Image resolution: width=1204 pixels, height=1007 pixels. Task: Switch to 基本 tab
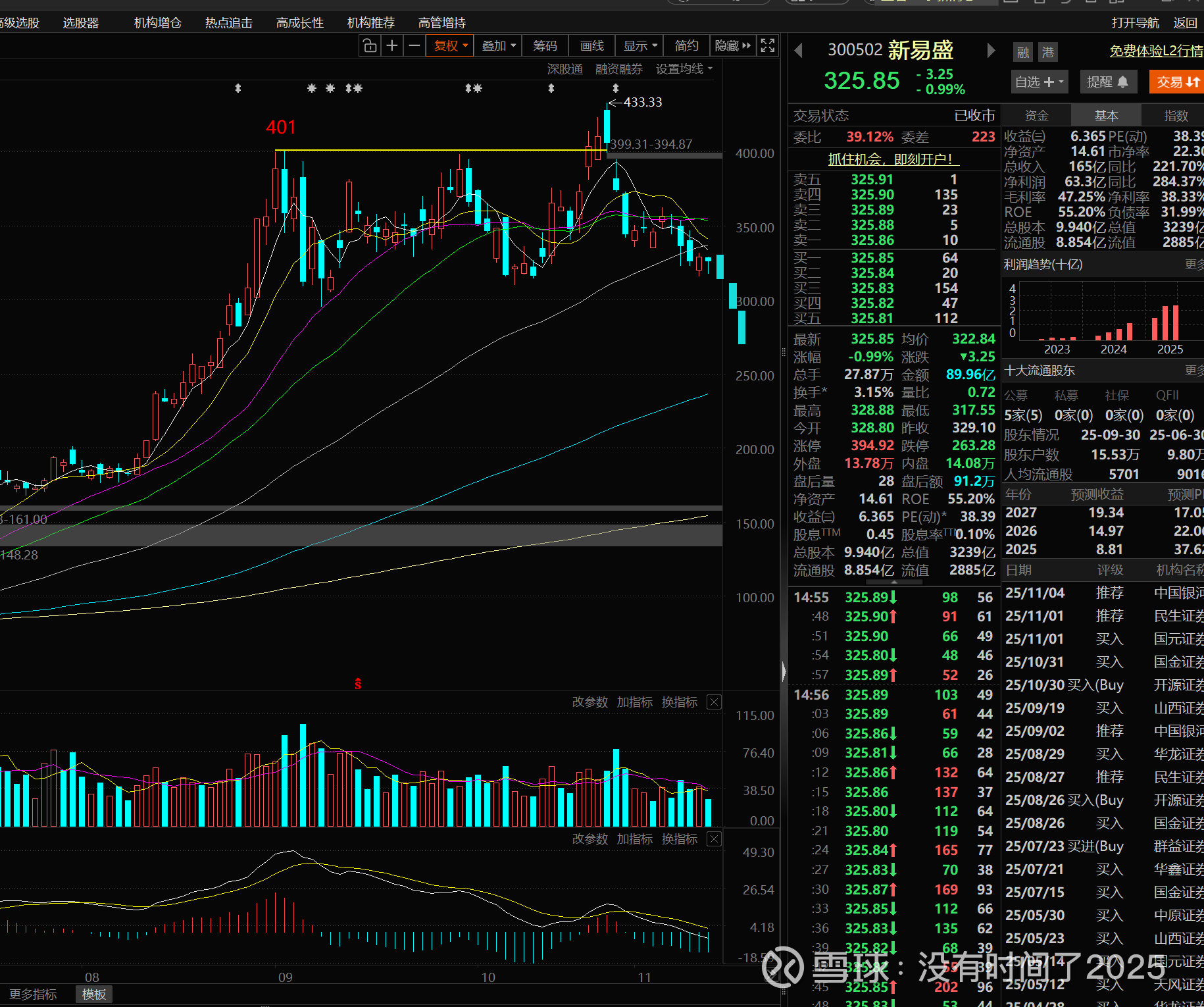point(1107,115)
